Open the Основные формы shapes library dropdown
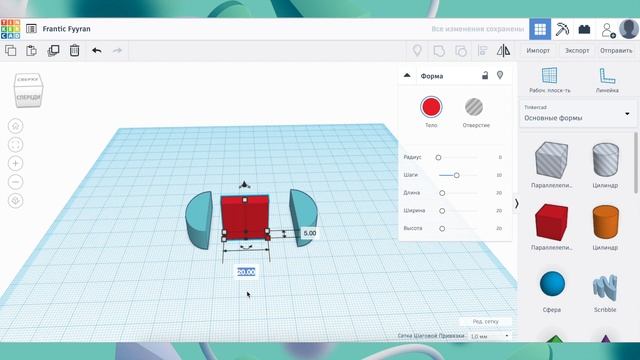This screenshot has width=640, height=360. 578,114
